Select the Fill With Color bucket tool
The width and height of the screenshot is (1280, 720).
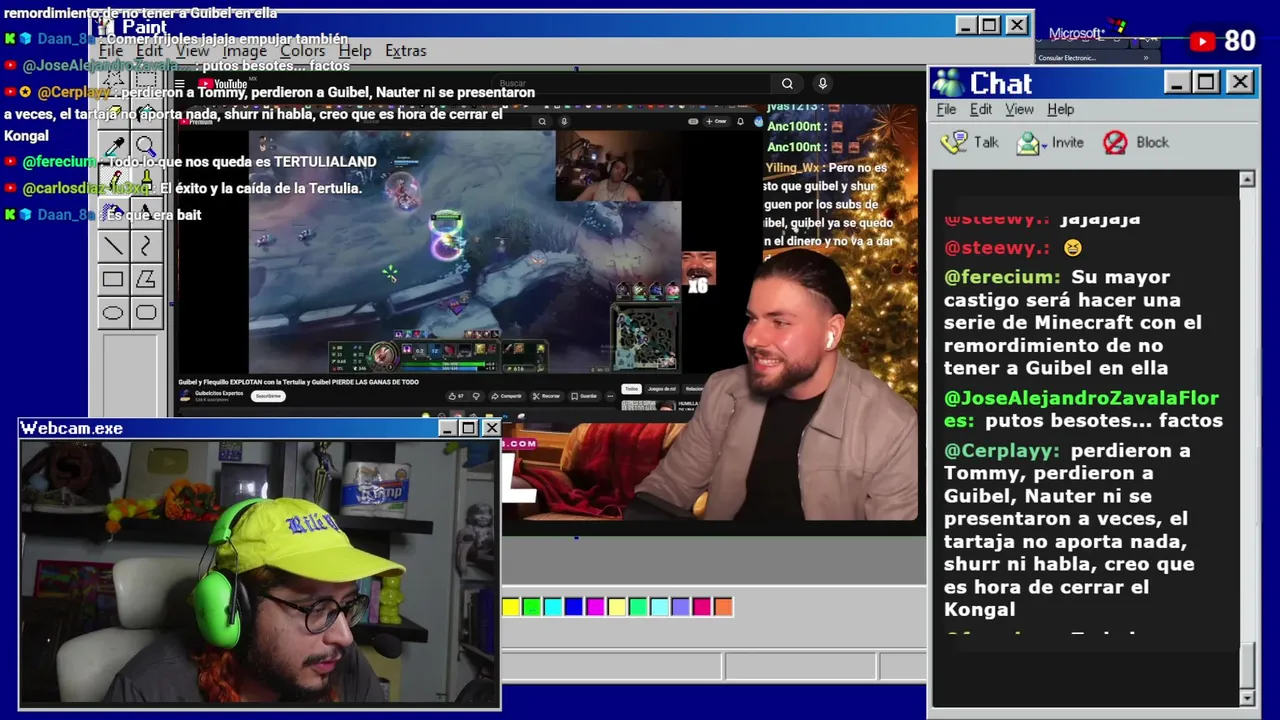[146, 112]
